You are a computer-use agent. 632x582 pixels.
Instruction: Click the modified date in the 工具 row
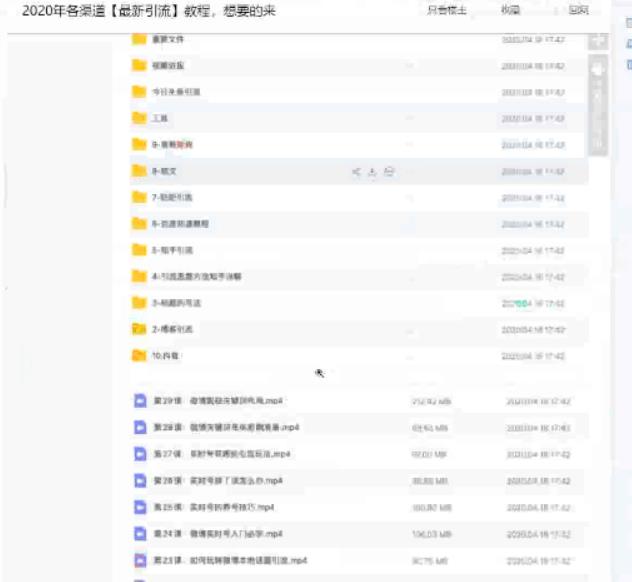(533, 118)
